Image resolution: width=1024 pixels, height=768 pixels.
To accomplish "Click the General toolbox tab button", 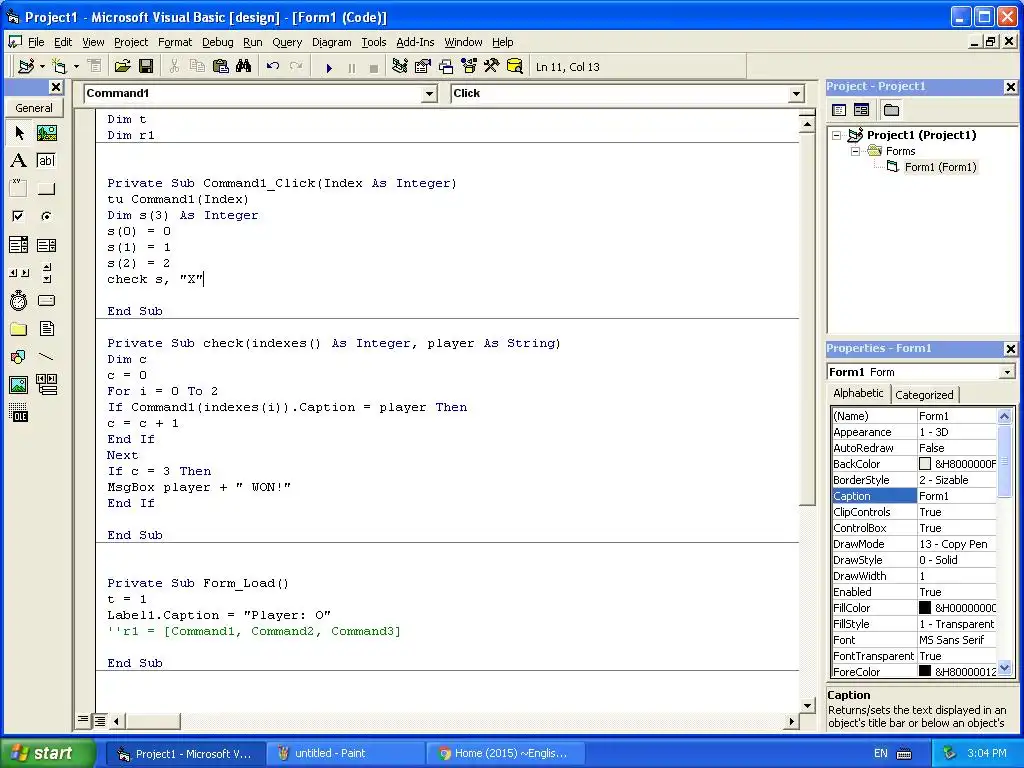I will (x=34, y=108).
